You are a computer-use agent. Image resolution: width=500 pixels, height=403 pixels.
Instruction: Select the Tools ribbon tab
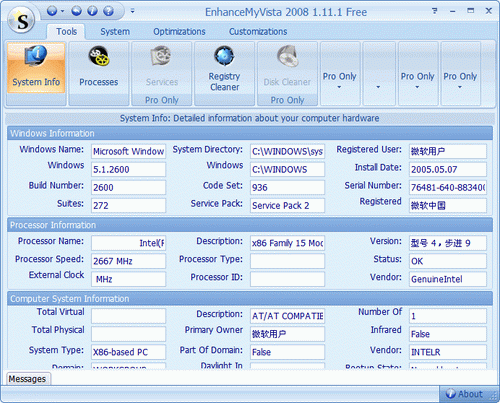pos(66,32)
